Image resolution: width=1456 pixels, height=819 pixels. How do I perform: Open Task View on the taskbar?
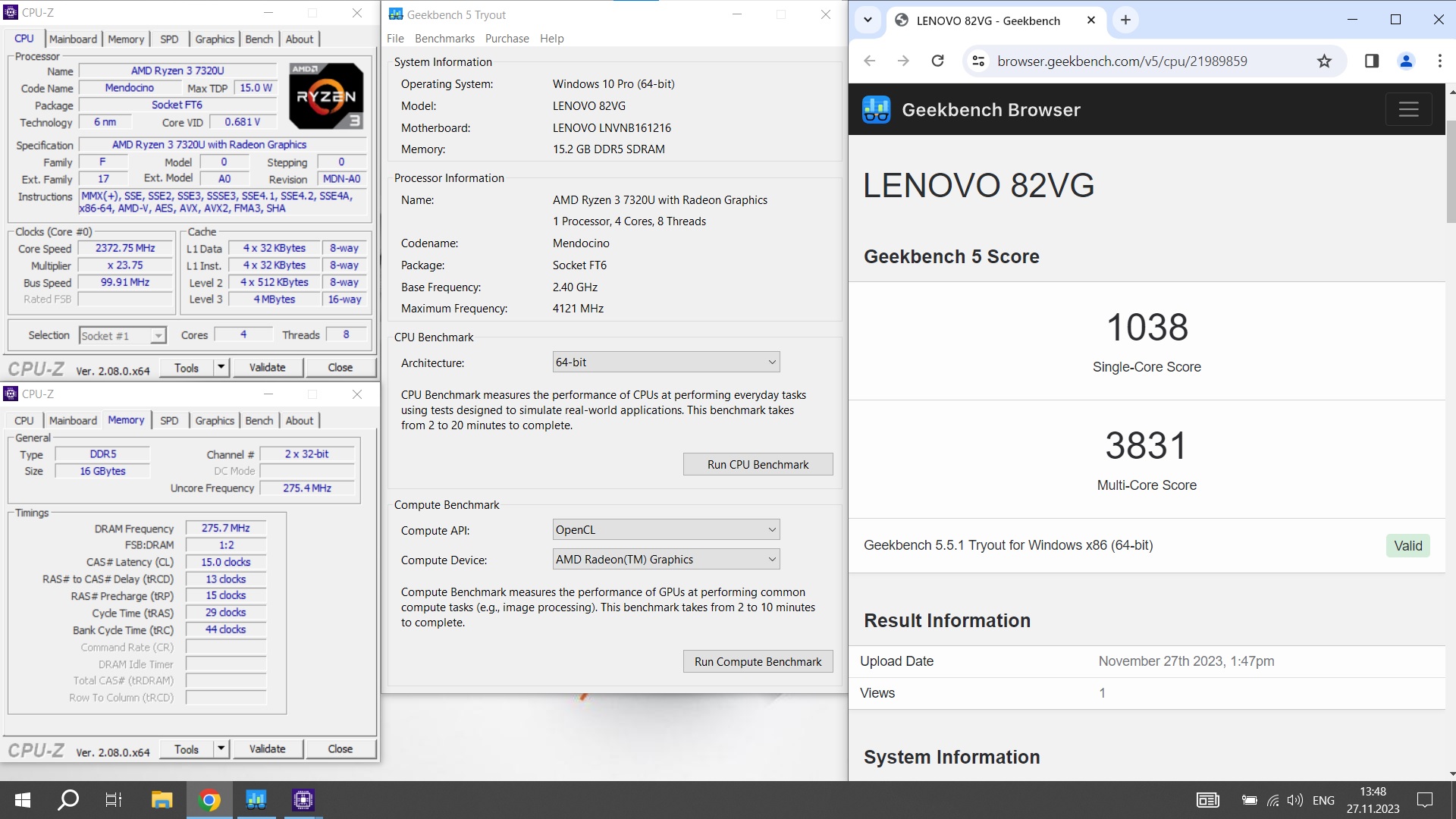click(x=114, y=799)
